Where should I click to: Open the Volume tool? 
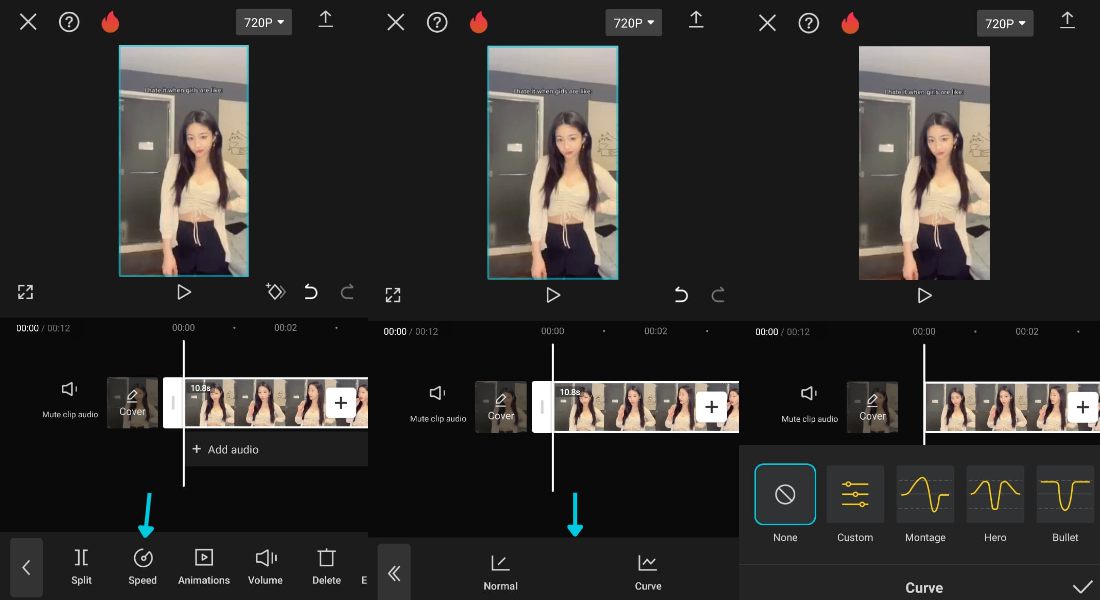tap(265, 567)
